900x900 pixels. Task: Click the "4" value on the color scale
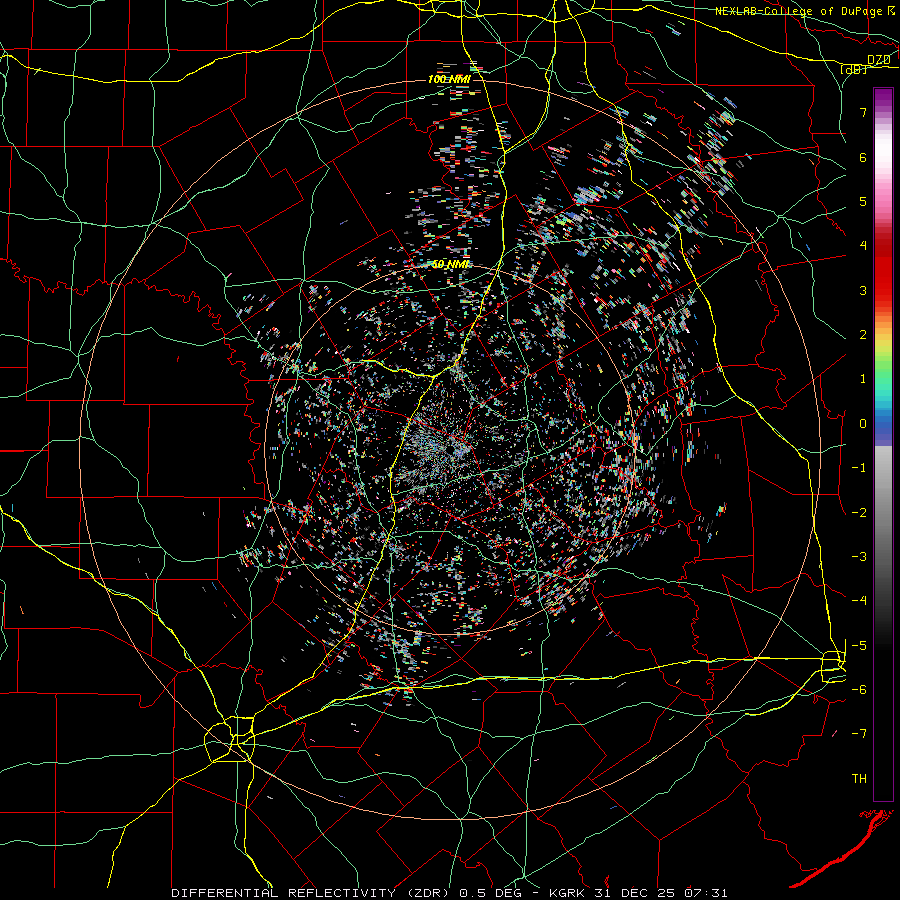(863, 246)
